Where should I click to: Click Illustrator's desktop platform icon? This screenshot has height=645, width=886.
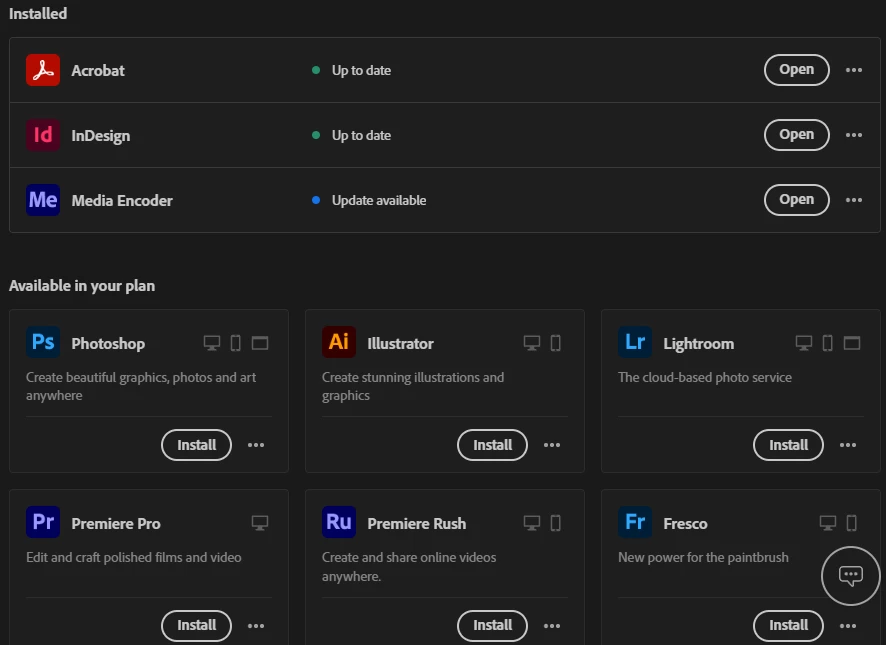532,343
